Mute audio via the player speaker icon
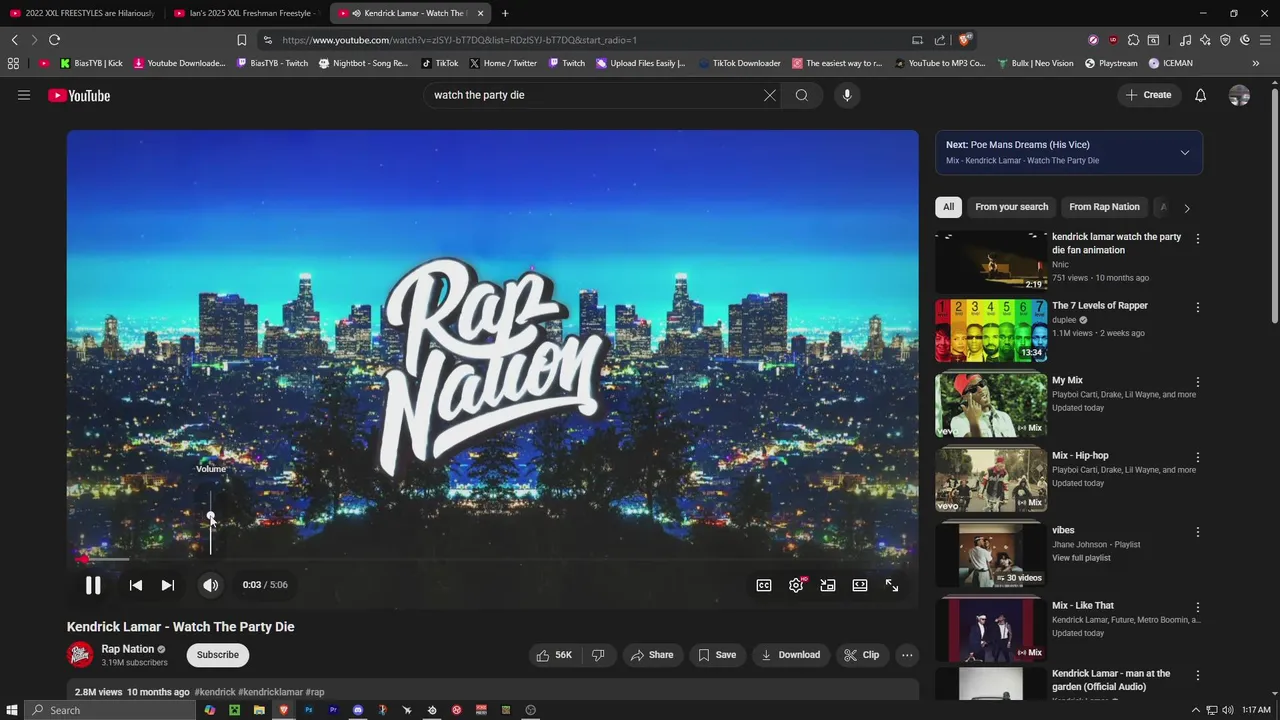 point(211,586)
